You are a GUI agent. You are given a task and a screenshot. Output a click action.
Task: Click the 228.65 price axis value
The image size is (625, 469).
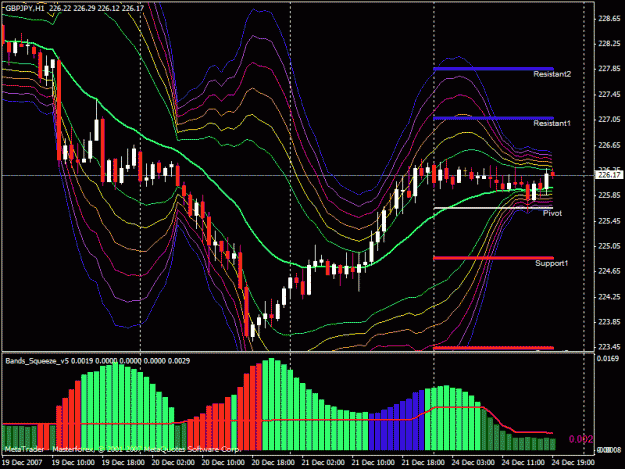609,19
